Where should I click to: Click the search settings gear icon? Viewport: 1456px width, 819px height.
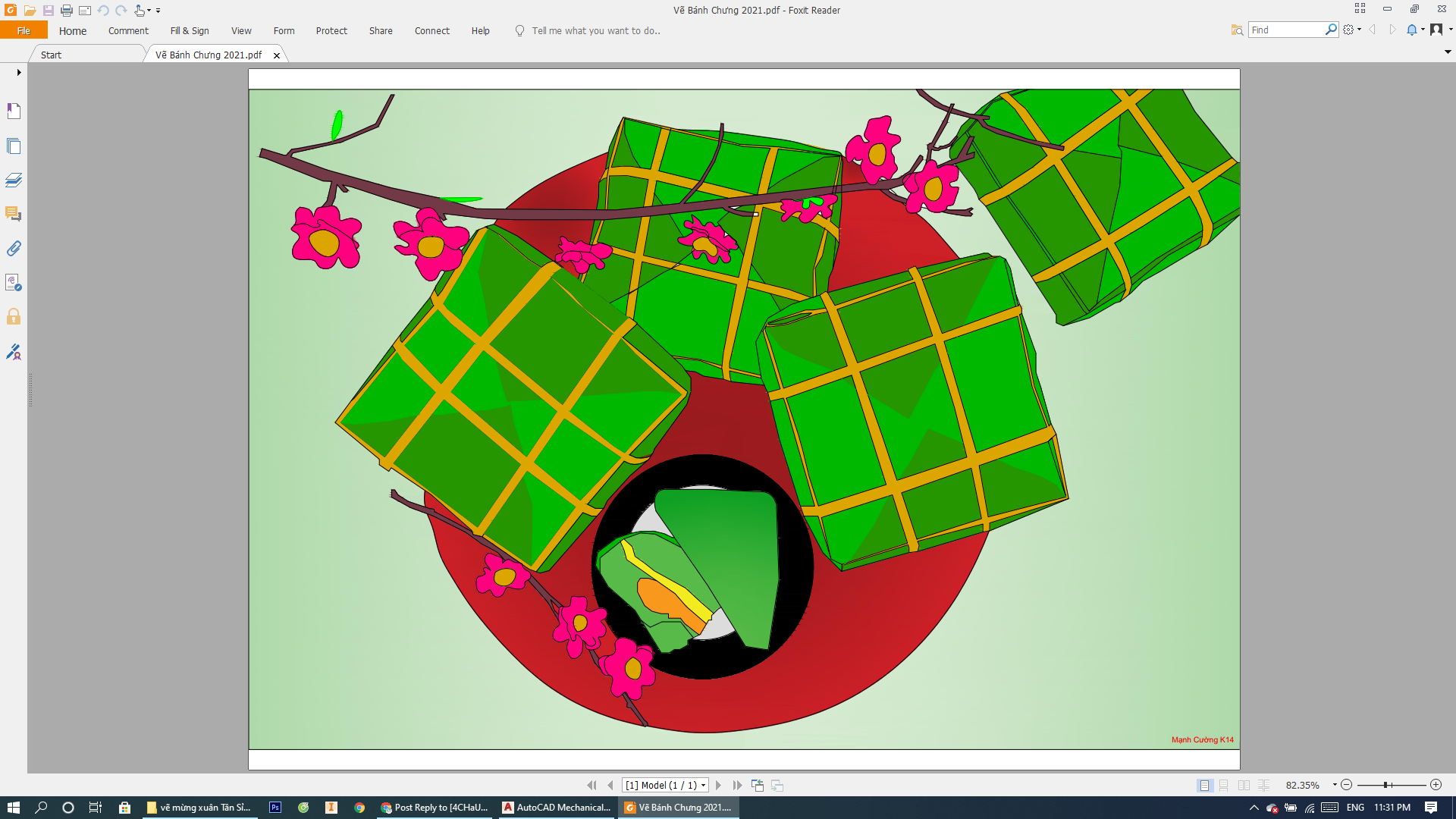coord(1348,30)
